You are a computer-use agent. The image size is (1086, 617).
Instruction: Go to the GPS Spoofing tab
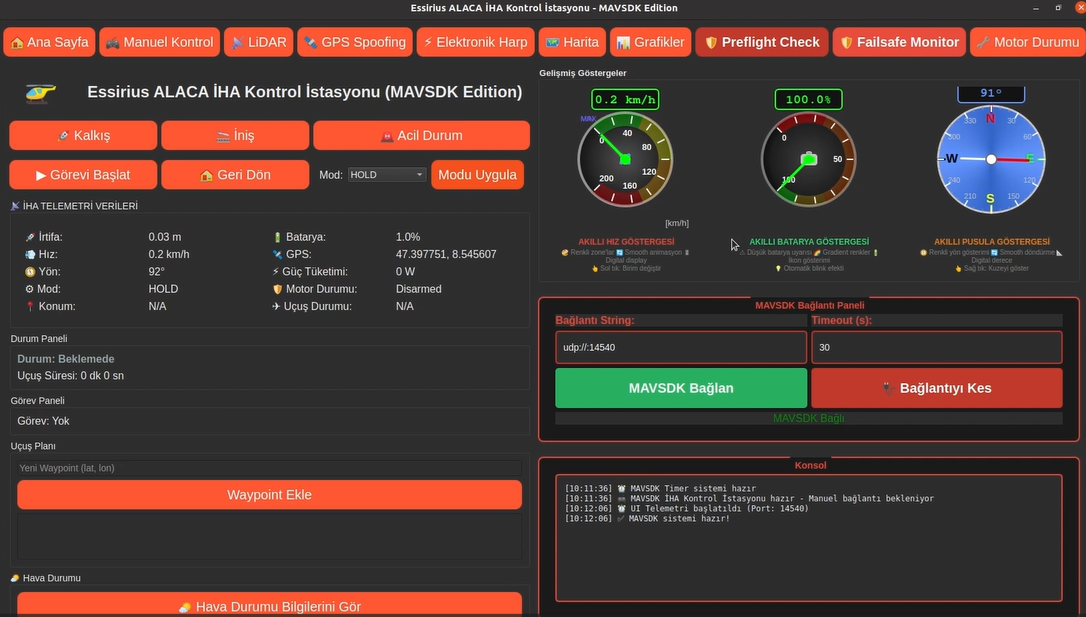355,42
